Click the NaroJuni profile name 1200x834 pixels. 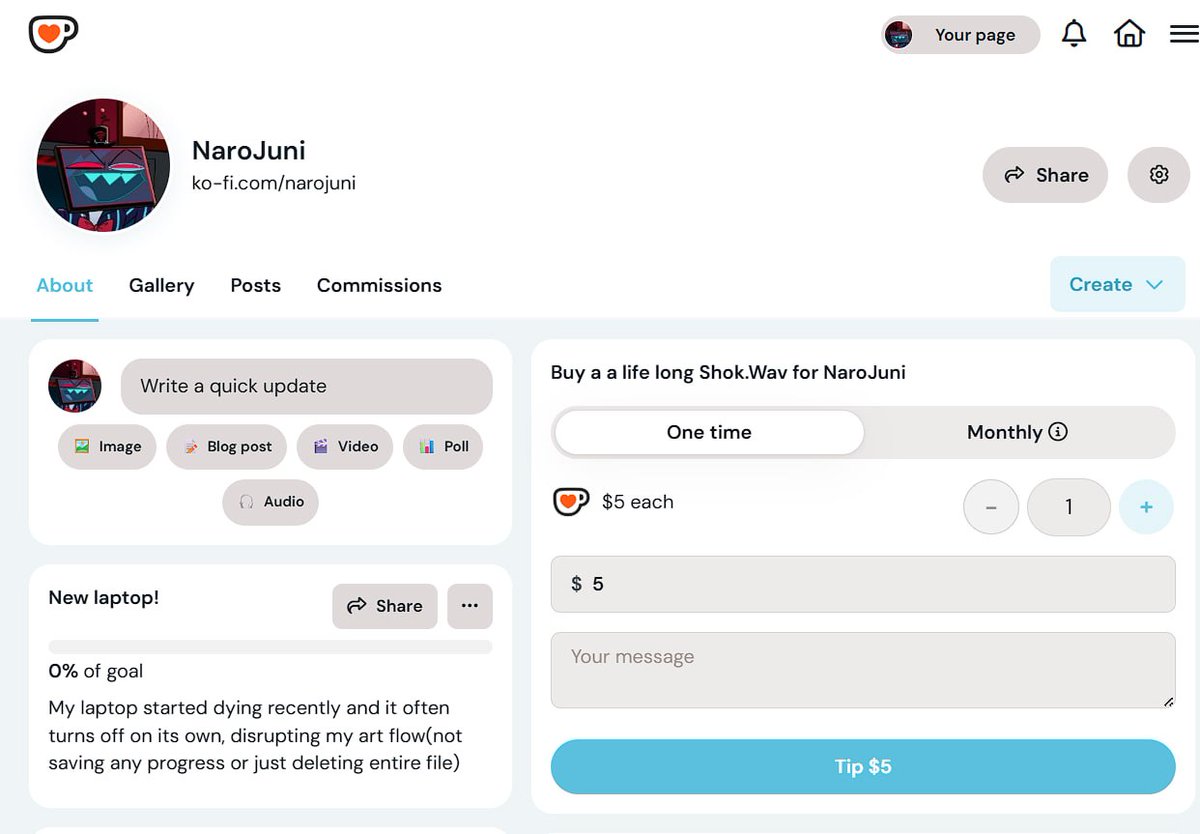click(249, 151)
